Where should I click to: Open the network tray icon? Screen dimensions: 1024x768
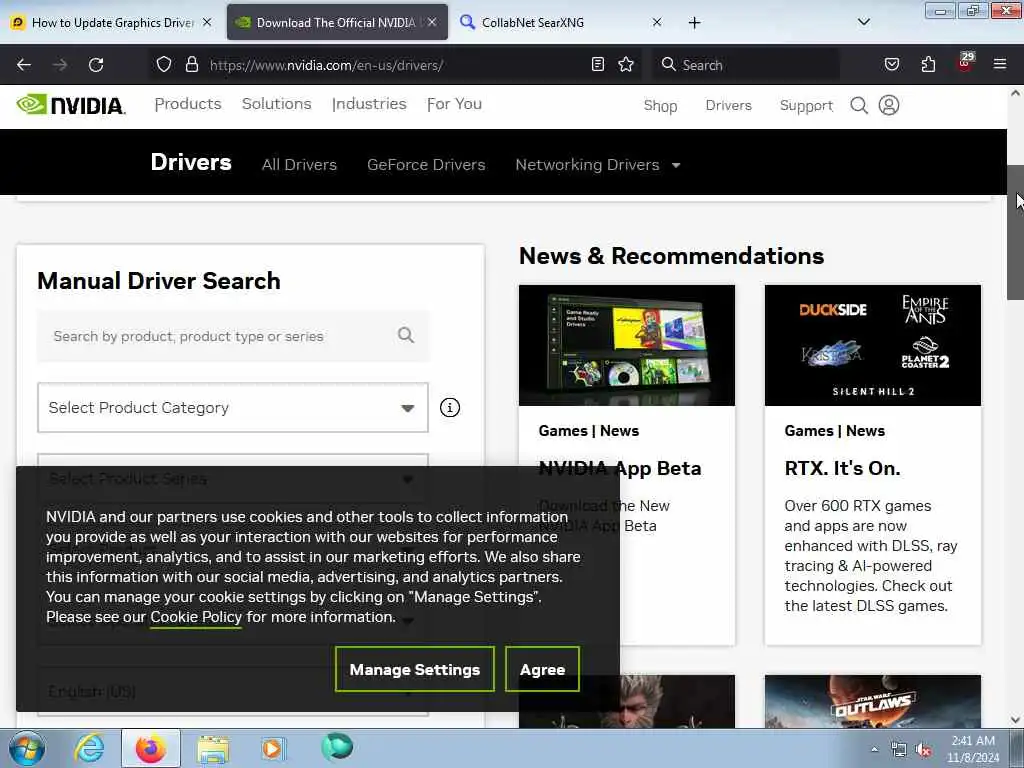(x=899, y=750)
